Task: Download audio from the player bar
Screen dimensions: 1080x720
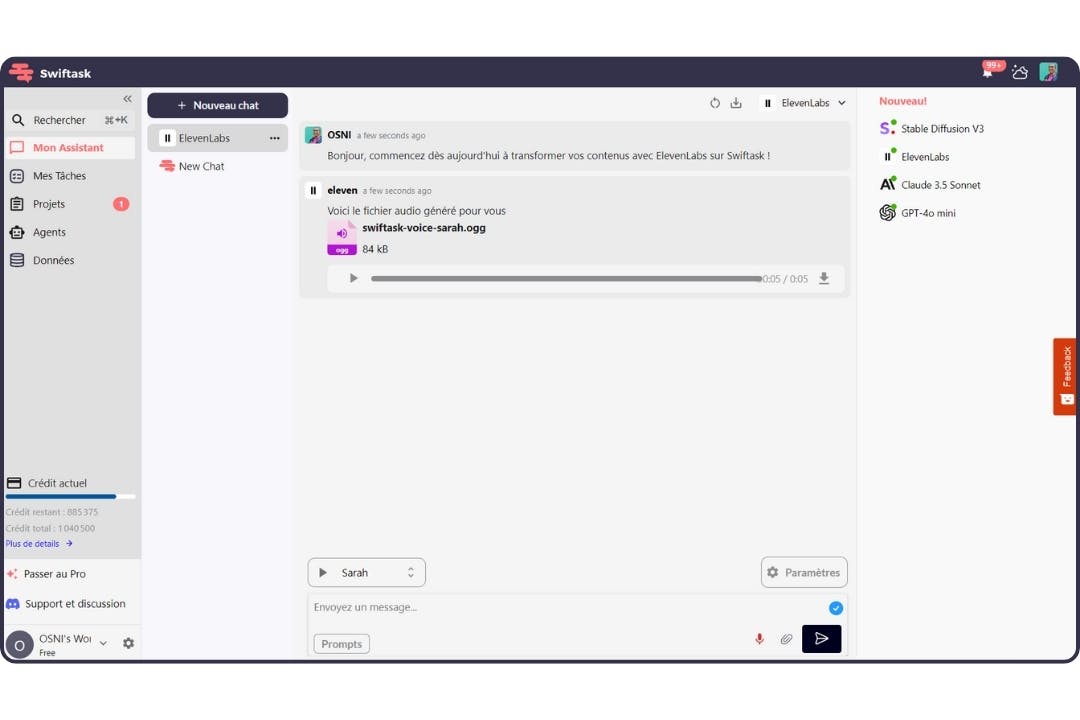Action: [x=824, y=278]
